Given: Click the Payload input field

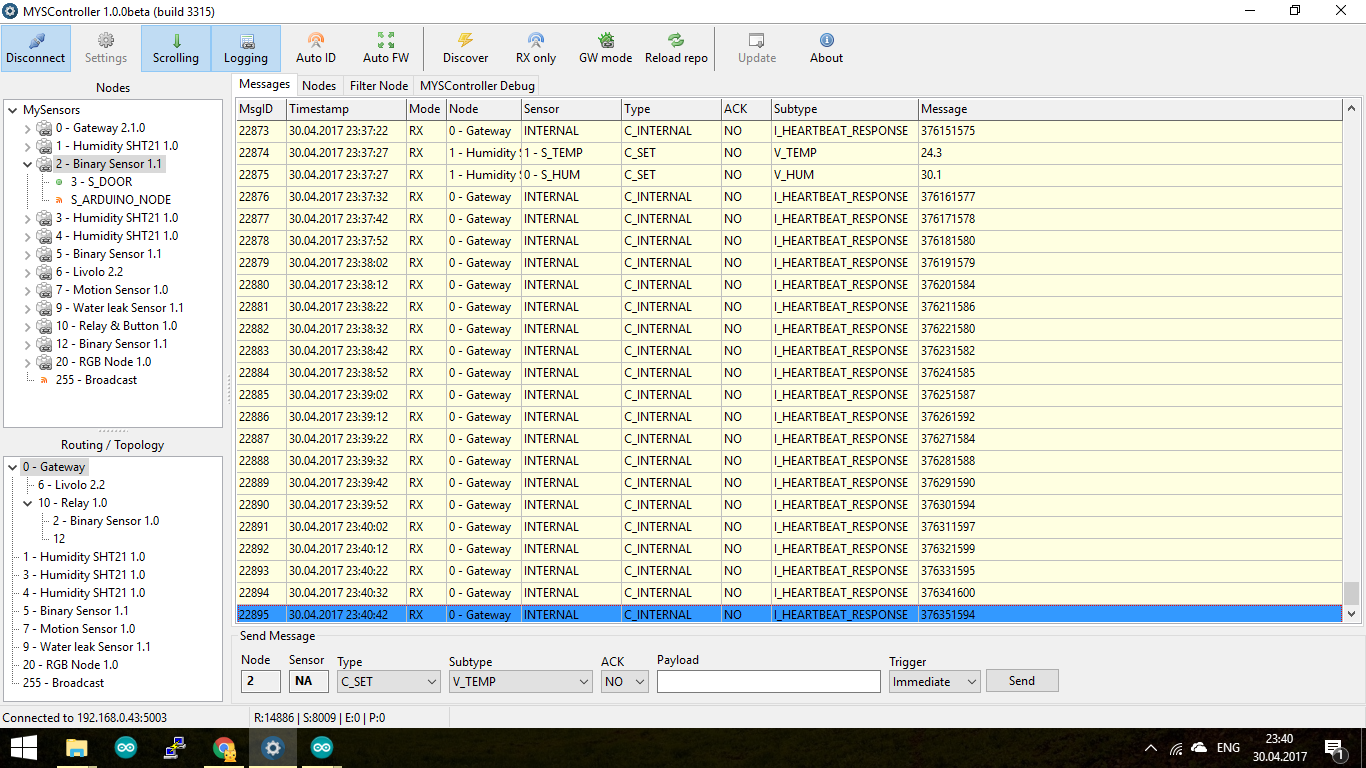Looking at the screenshot, I should [x=768, y=681].
